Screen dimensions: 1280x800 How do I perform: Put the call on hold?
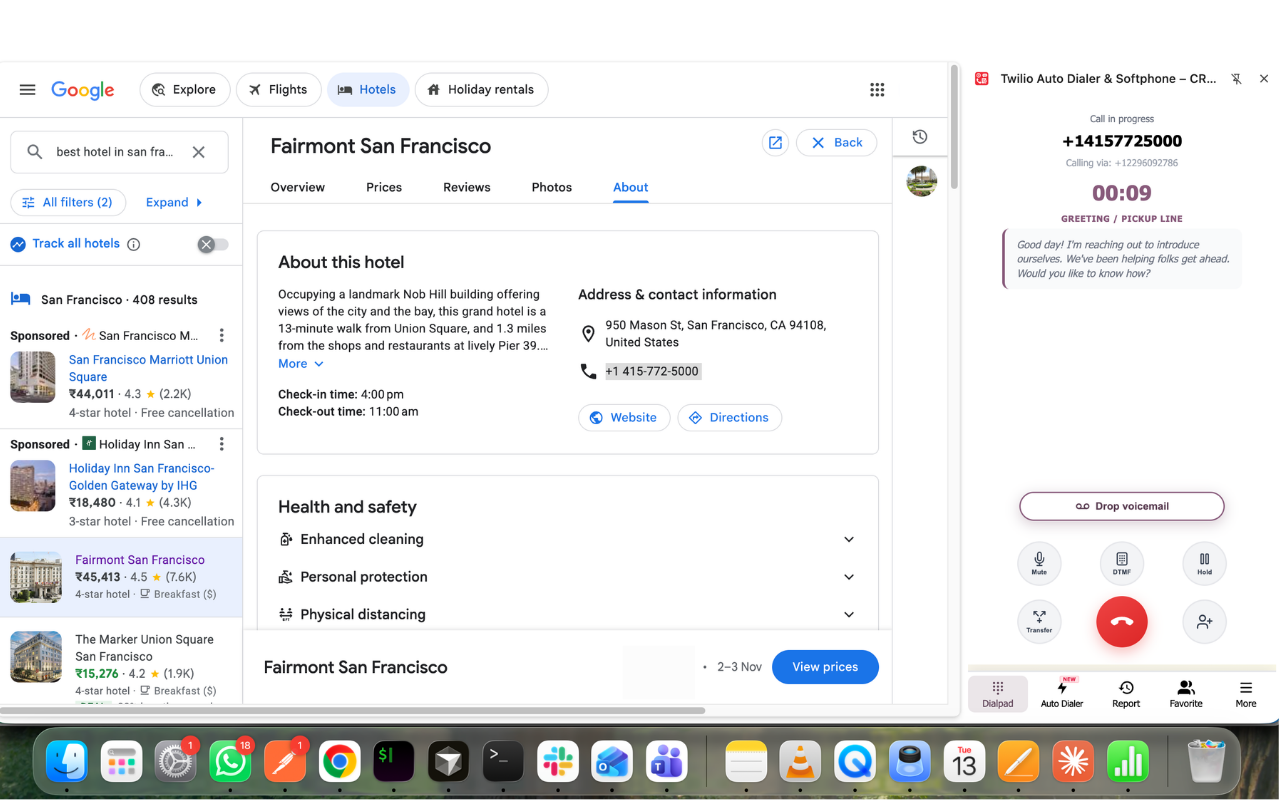click(1204, 563)
